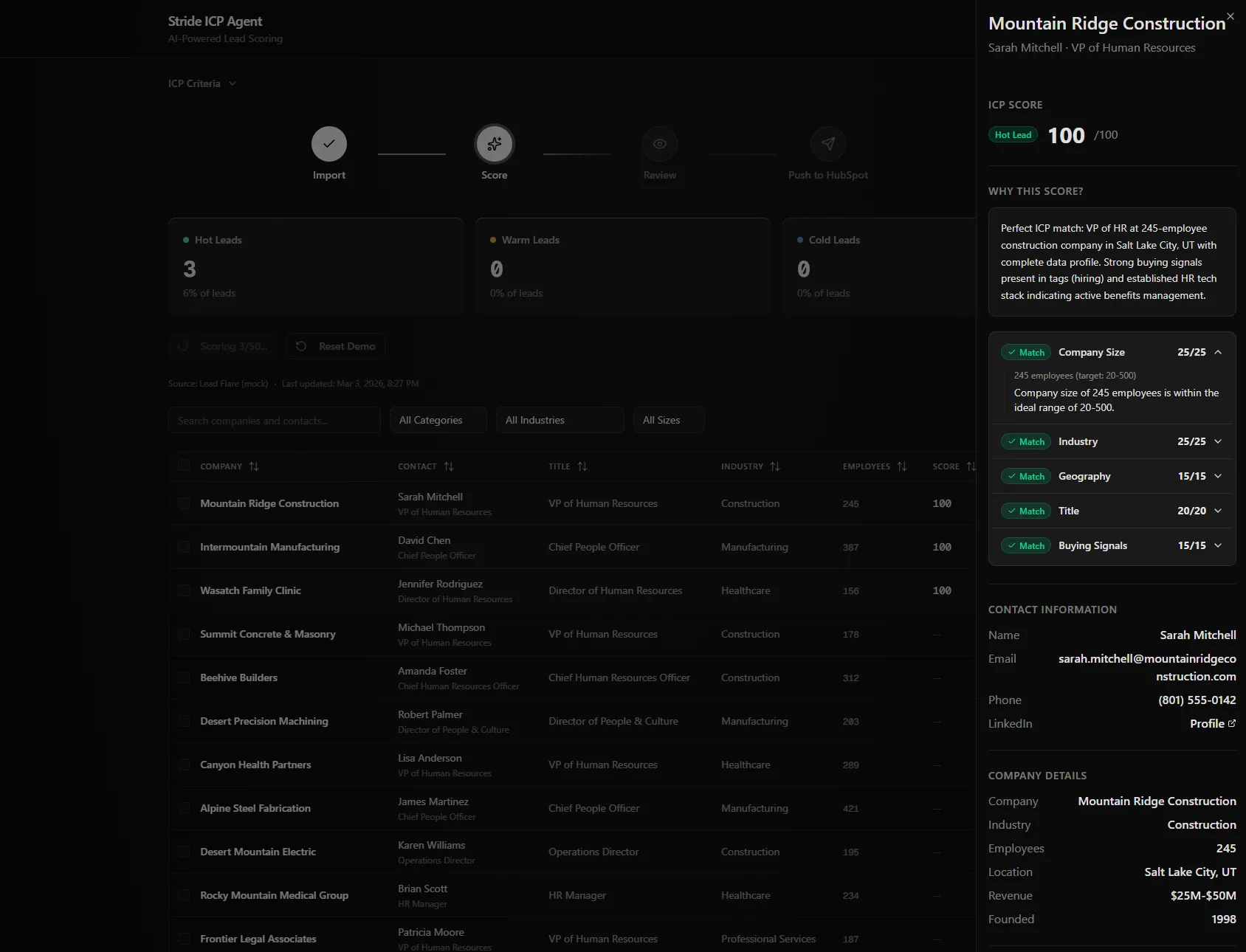
Task: Click the Score step sparkle icon
Action: (x=494, y=144)
